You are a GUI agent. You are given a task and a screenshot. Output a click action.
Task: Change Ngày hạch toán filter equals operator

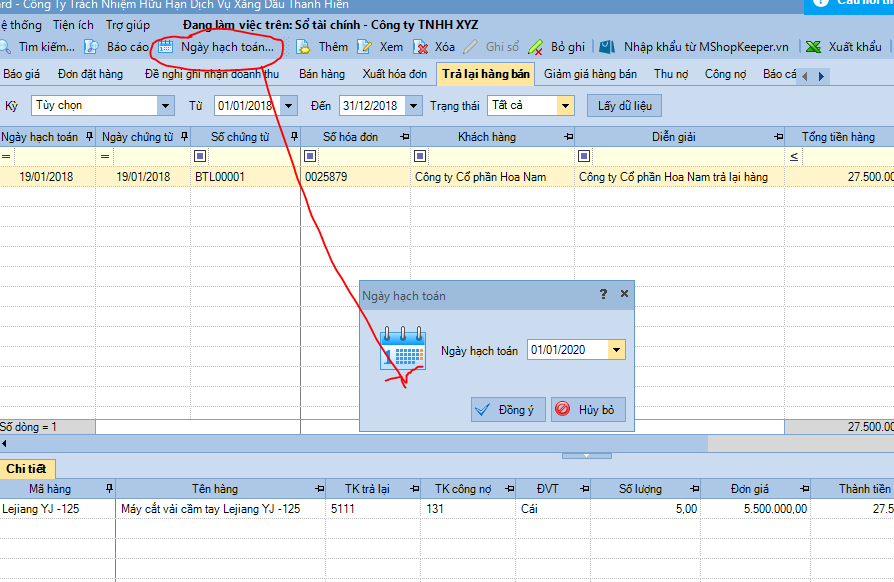click(6, 156)
